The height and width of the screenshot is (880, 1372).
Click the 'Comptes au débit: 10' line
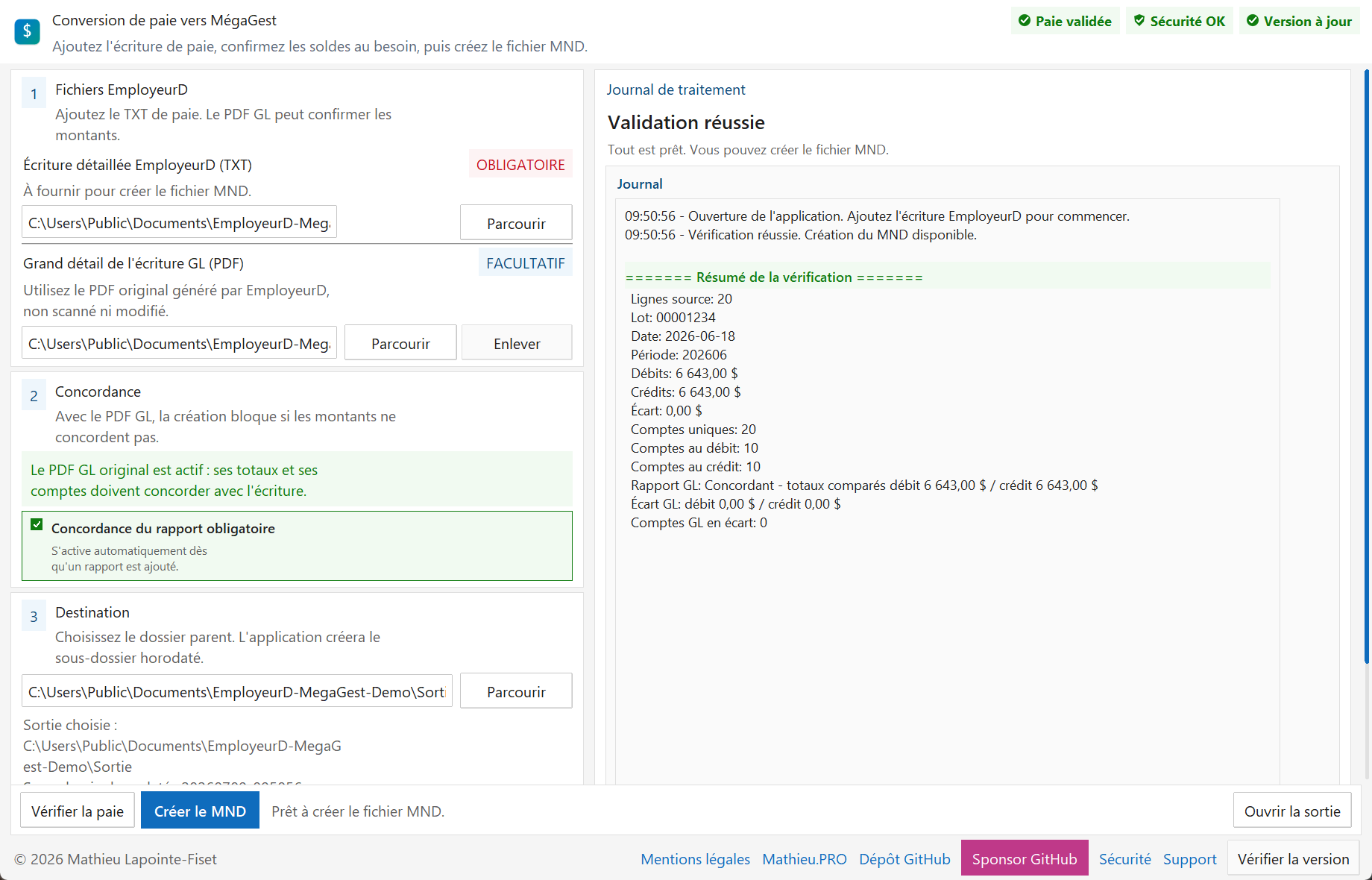[x=694, y=448]
